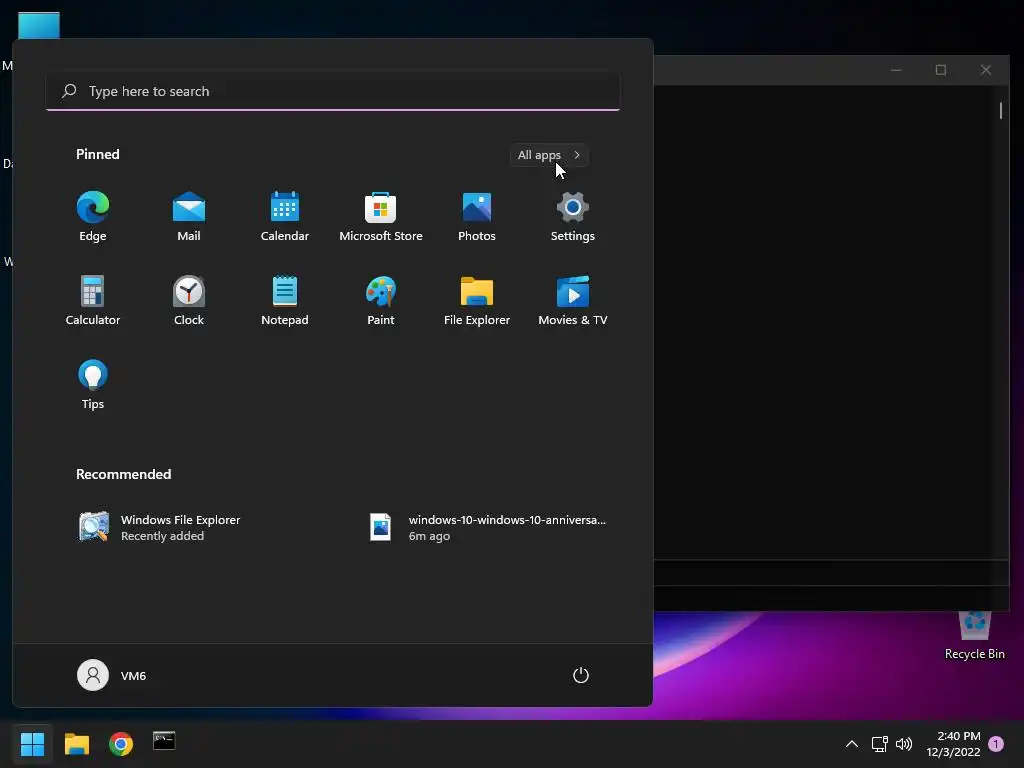Minimize the background console window
This screenshot has height=768, width=1024.
click(896, 70)
